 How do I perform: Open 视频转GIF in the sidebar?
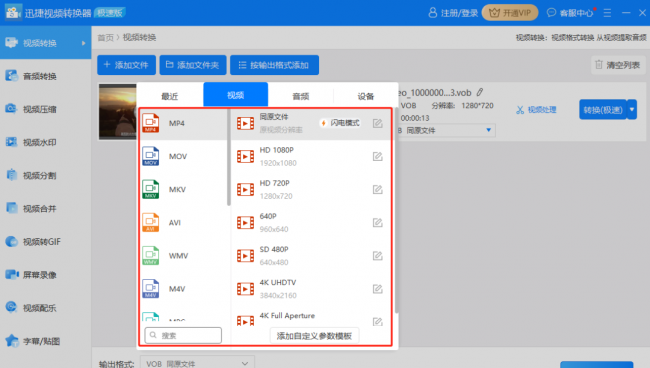click(x=45, y=242)
